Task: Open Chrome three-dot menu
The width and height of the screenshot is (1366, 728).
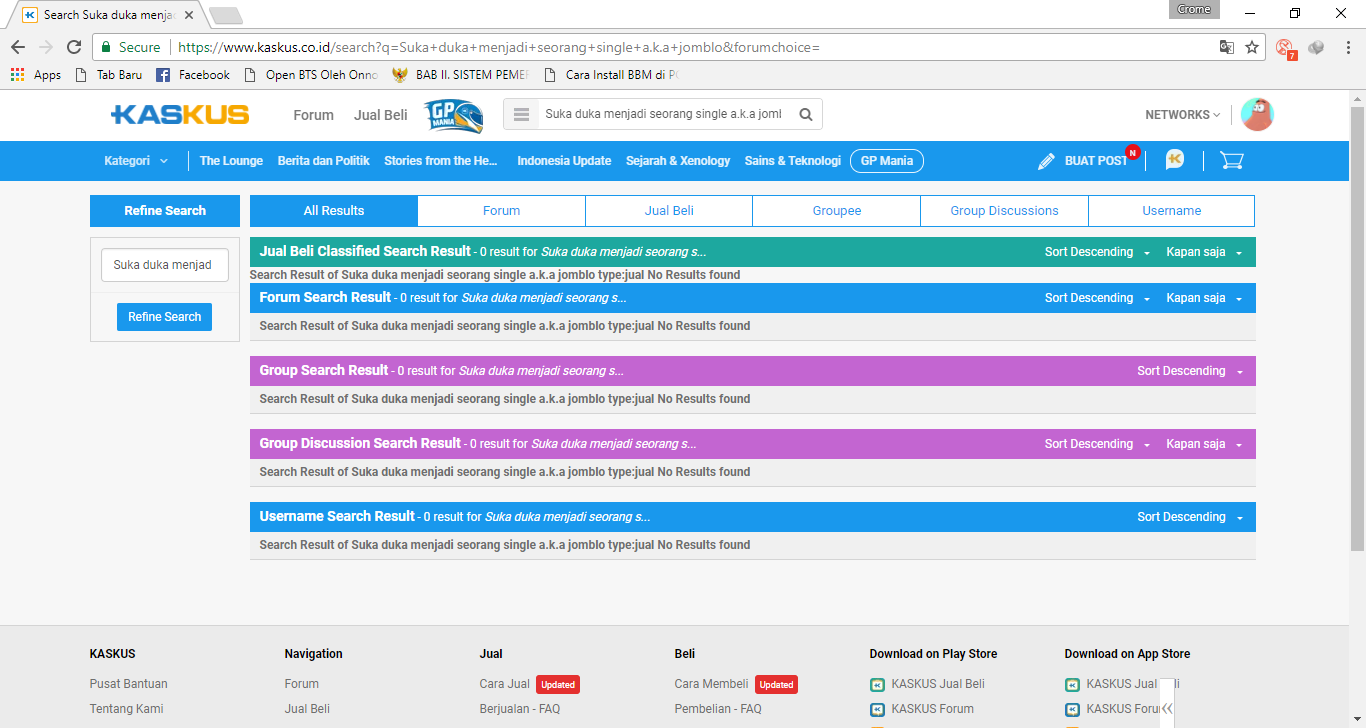Action: pyautogui.click(x=1347, y=47)
